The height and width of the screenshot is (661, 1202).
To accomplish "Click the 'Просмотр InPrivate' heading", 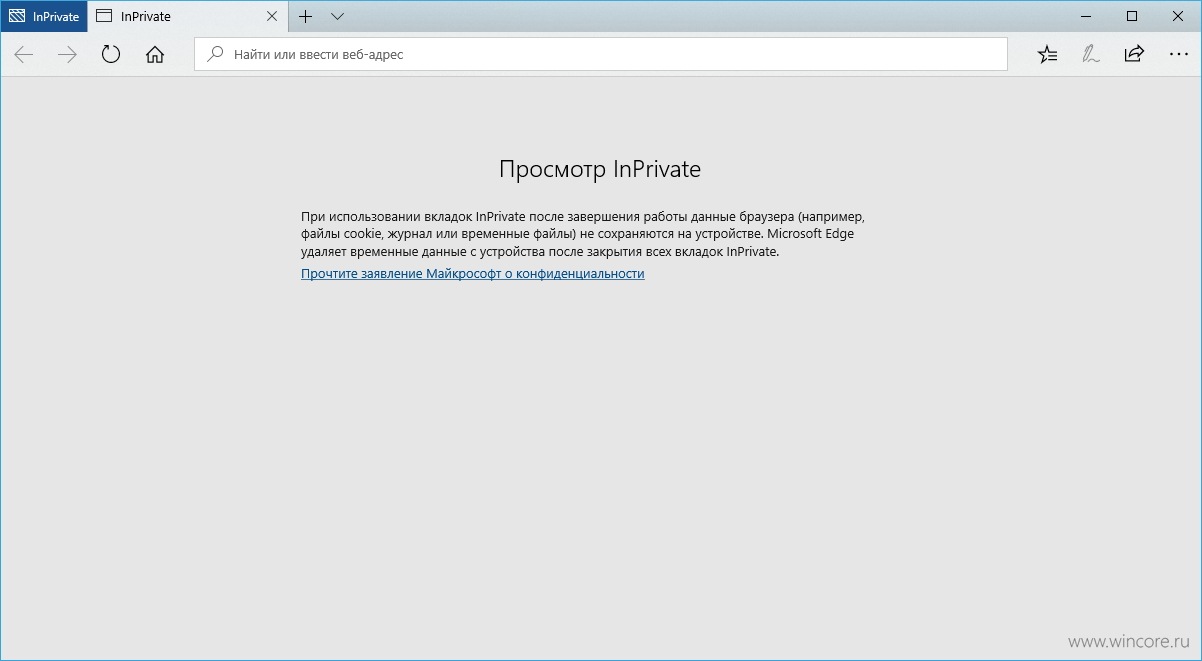I will [x=600, y=169].
